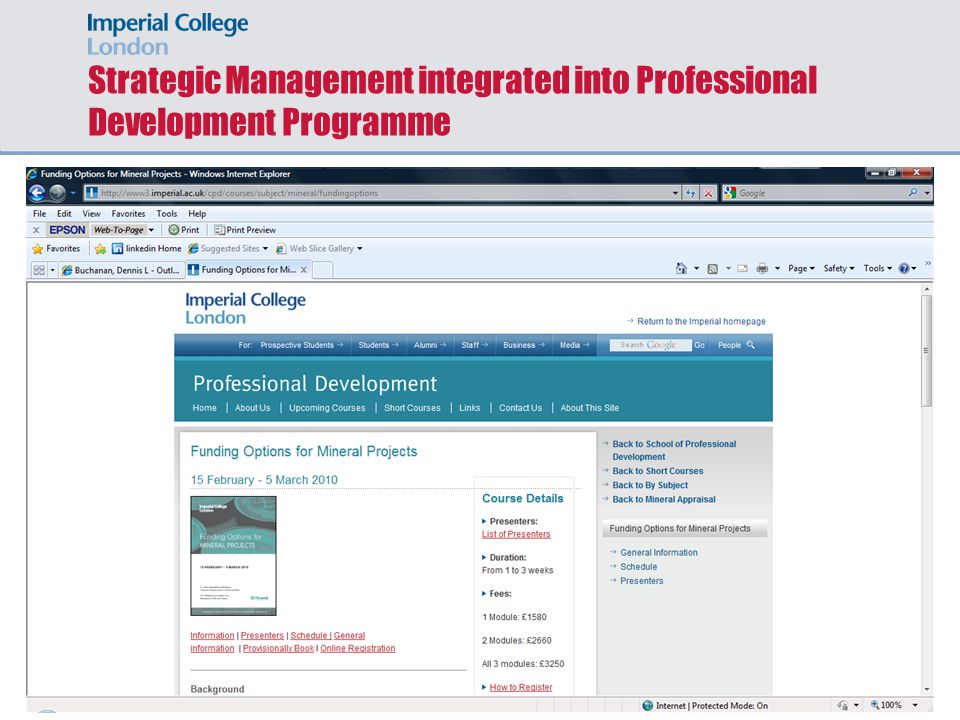The height and width of the screenshot is (720, 960).
Task: Click the Print Preview button
Action: tap(245, 230)
